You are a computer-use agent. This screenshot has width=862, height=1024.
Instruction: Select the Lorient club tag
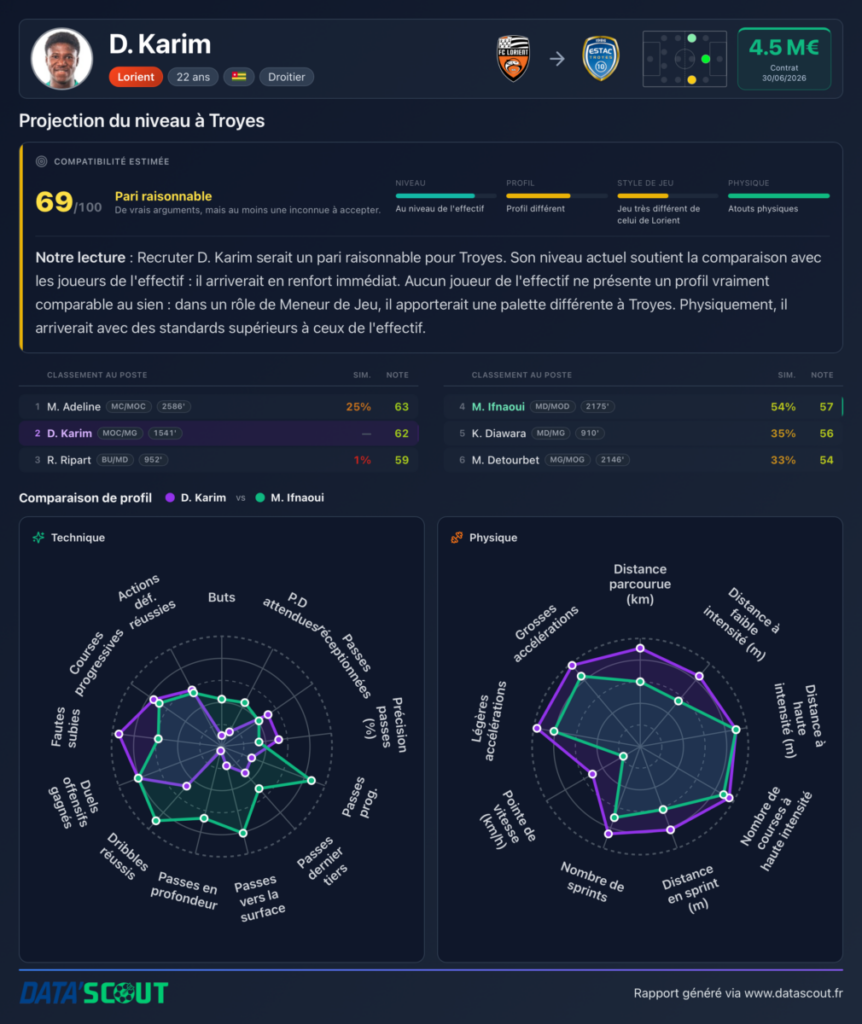136,77
